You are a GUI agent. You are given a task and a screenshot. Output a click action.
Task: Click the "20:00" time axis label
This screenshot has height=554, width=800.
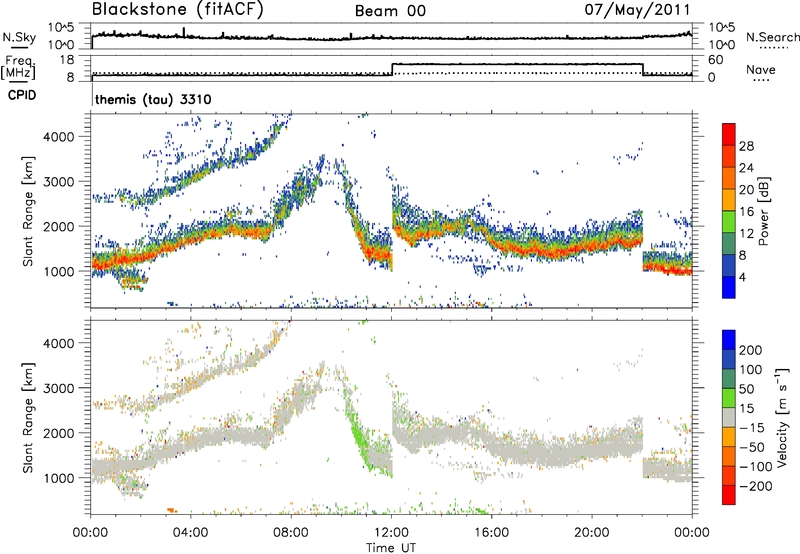point(592,533)
